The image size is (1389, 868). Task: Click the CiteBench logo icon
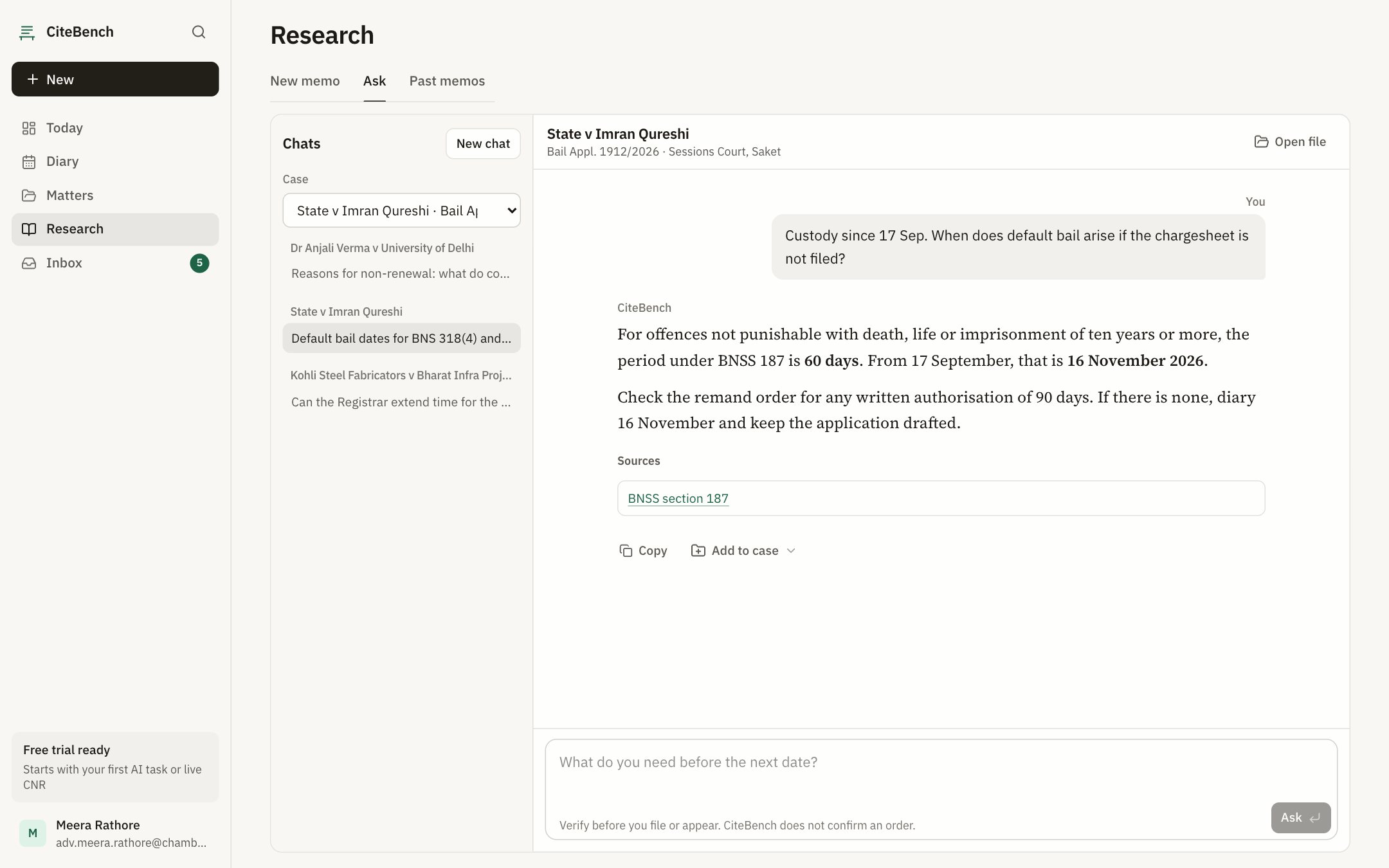pyautogui.click(x=27, y=32)
